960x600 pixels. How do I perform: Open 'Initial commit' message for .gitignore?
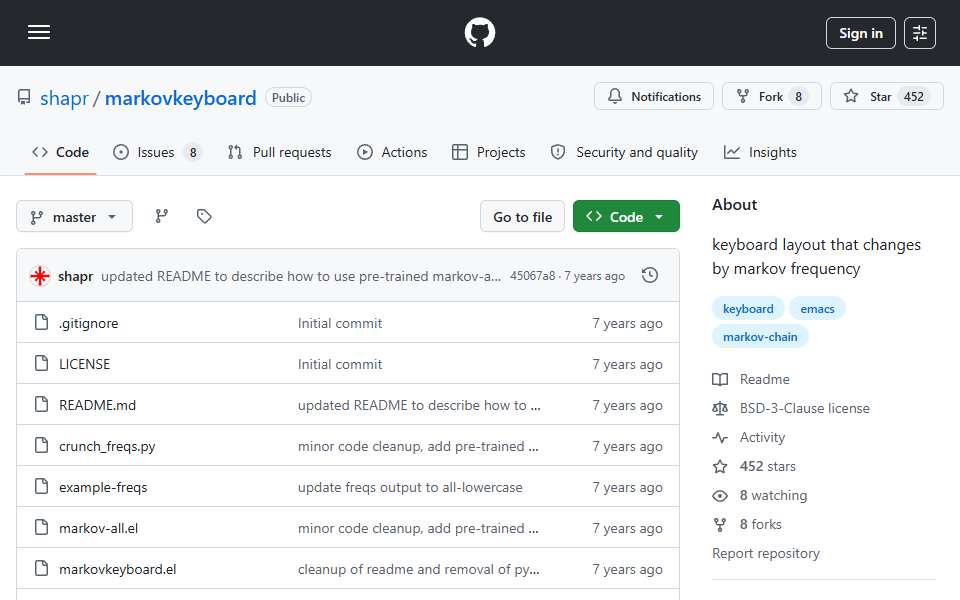(x=340, y=323)
